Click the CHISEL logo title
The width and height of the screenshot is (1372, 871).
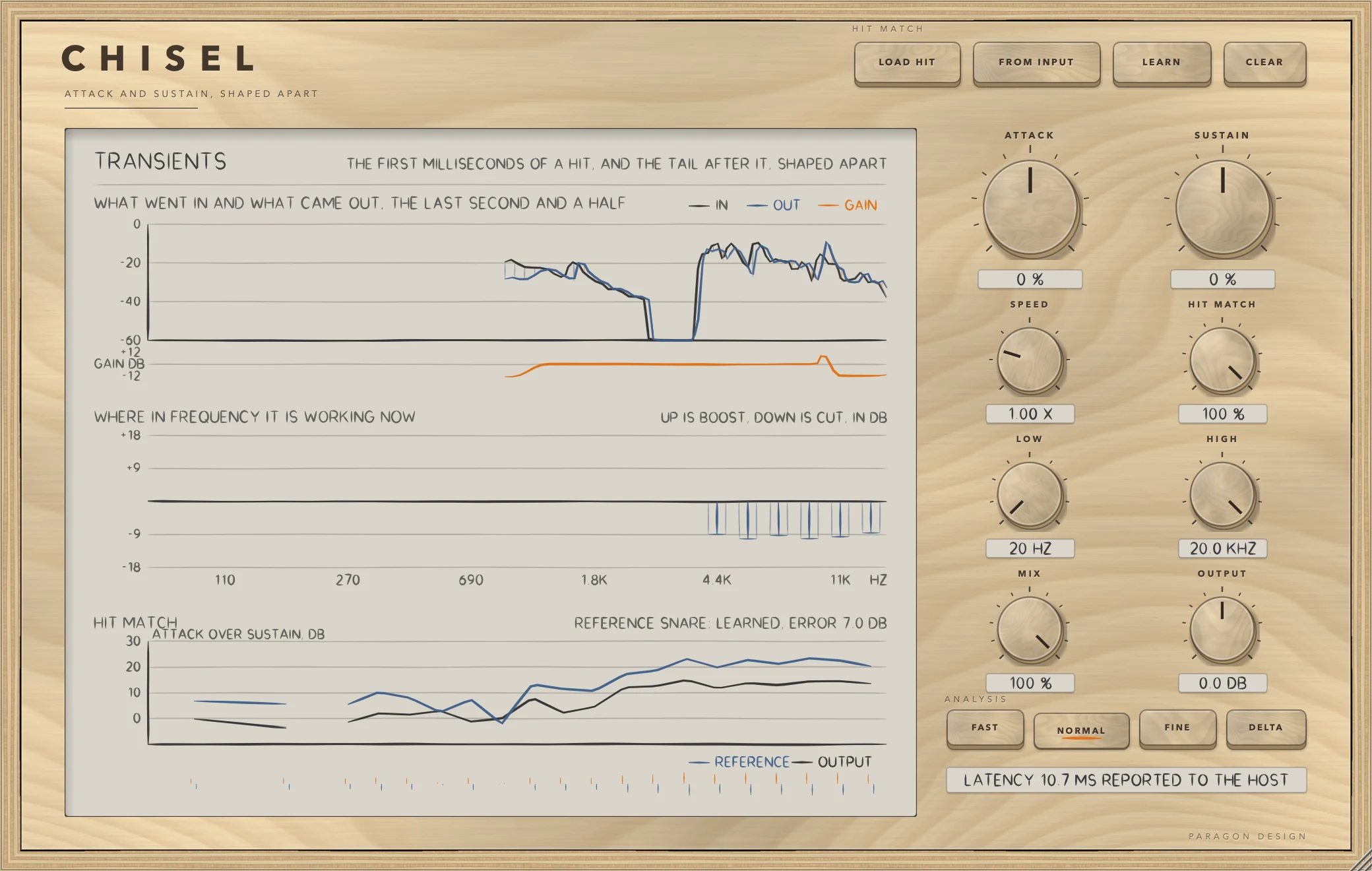click(x=158, y=59)
